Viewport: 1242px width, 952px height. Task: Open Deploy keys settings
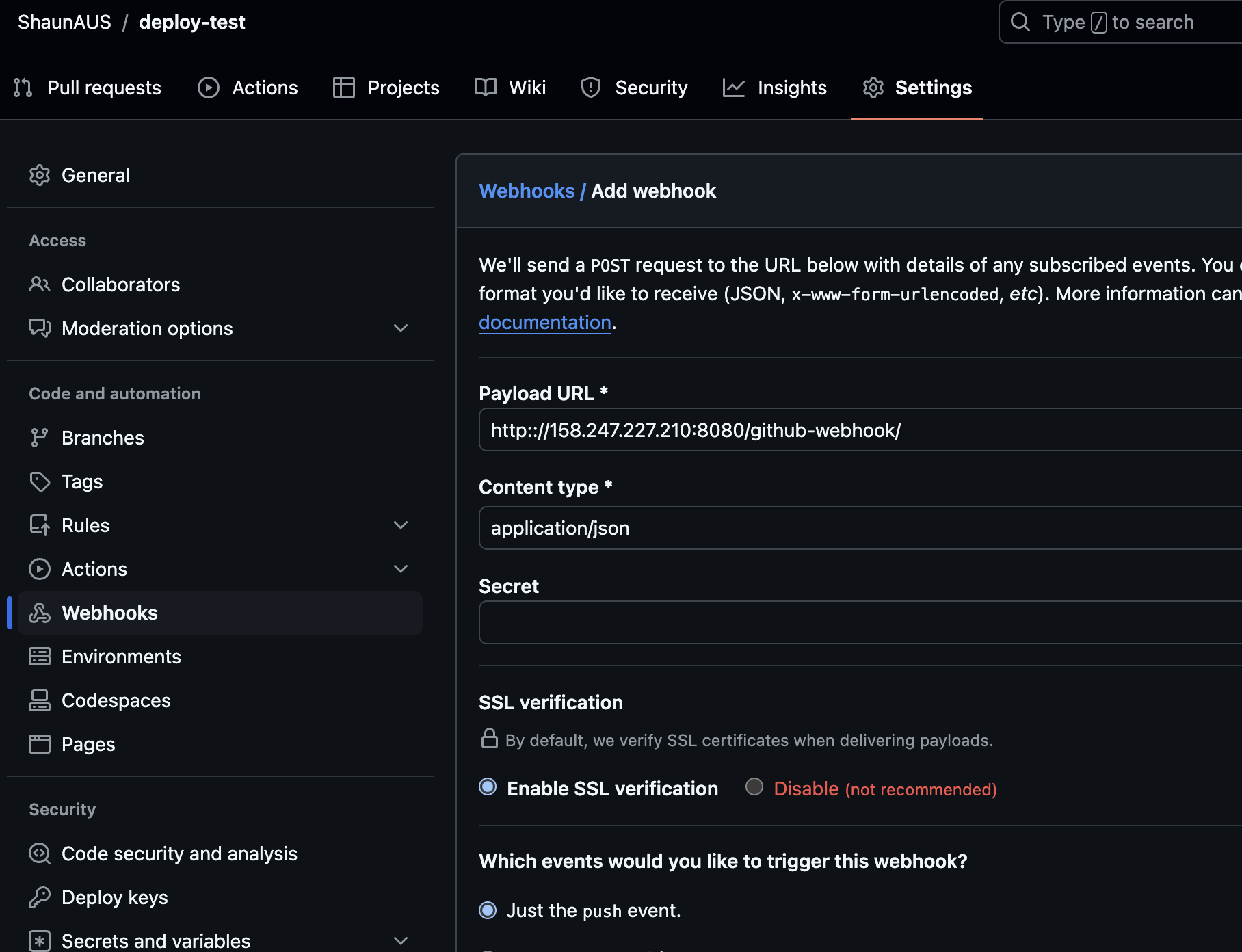pos(220,897)
